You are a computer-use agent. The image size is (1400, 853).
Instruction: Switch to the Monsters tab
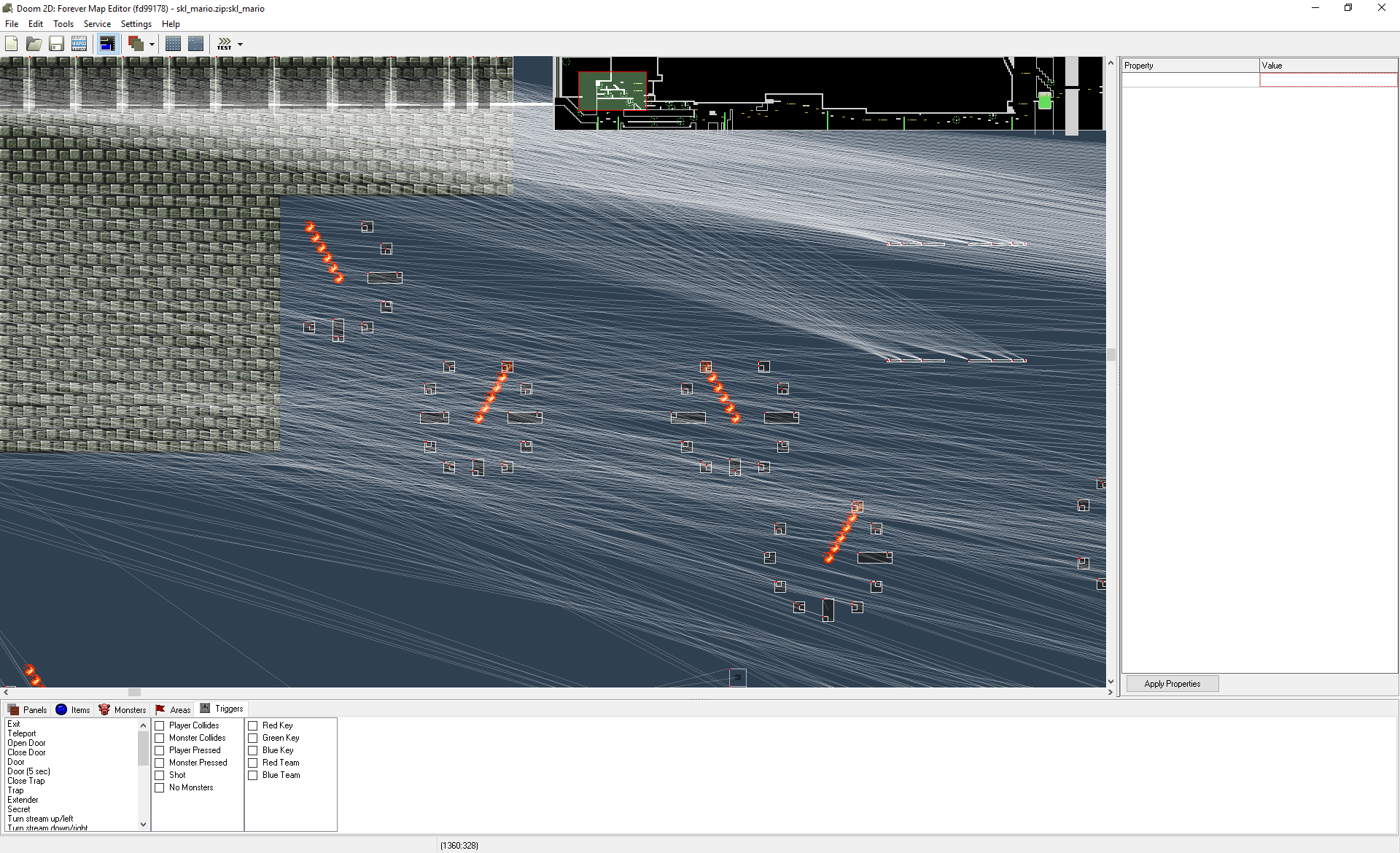pos(122,709)
